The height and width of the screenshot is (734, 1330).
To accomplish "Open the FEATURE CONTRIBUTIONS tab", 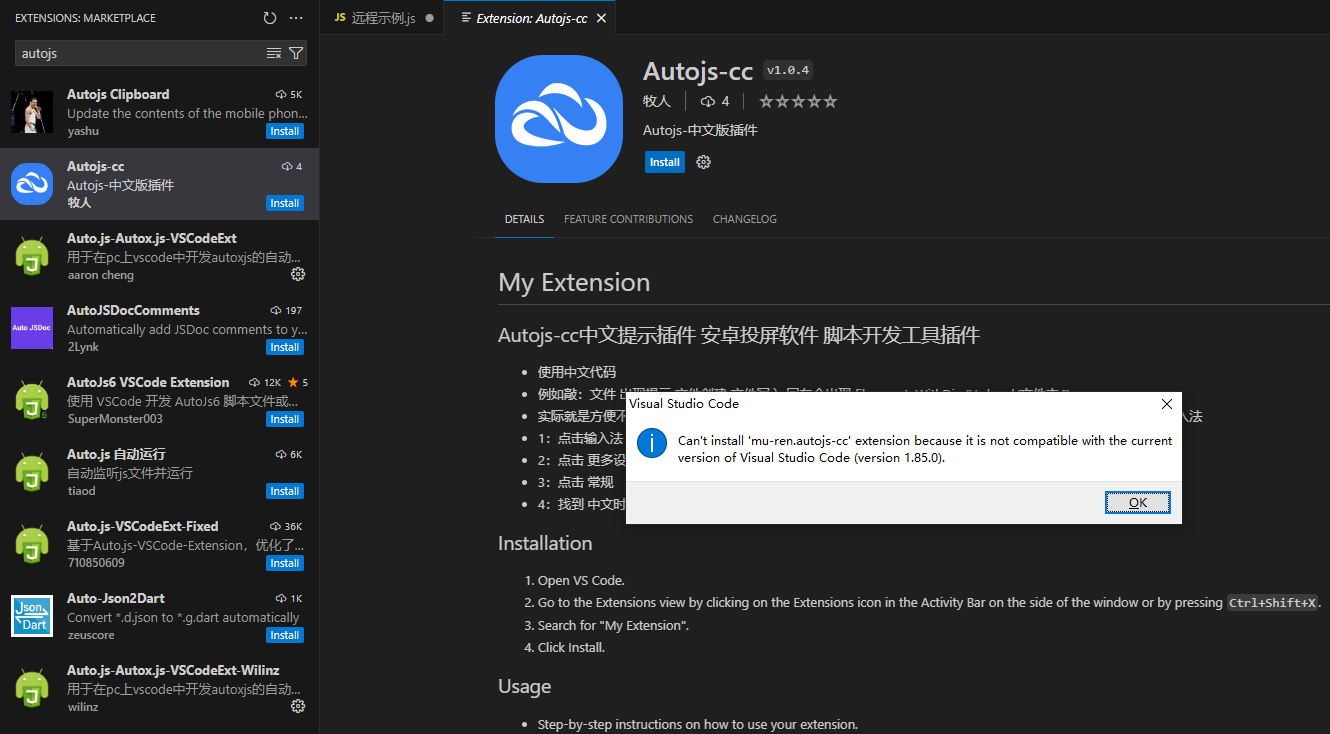I will click(628, 219).
